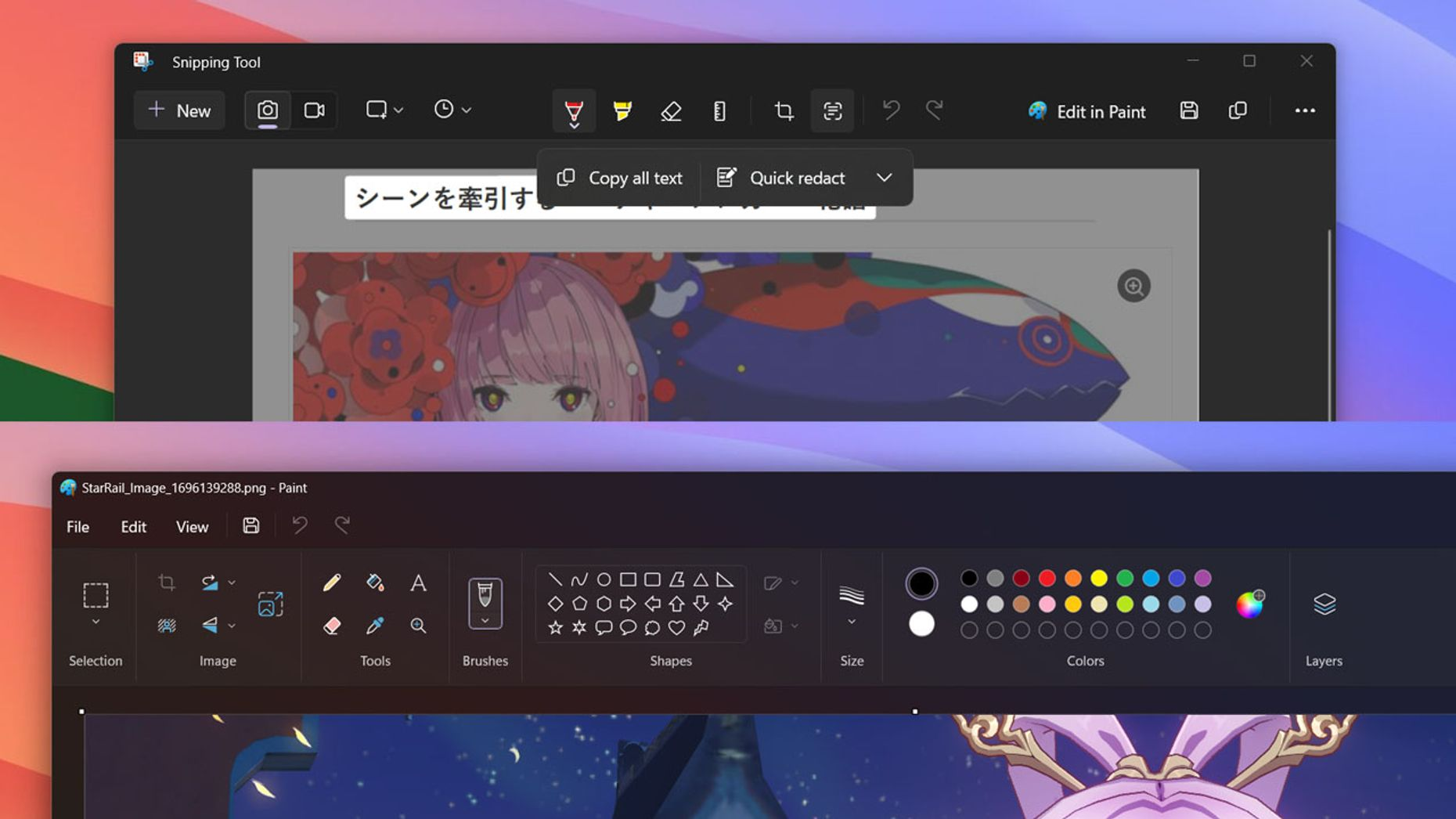The height and width of the screenshot is (819, 1456).
Task: Select Color 2 white secondary swatch
Action: (921, 624)
